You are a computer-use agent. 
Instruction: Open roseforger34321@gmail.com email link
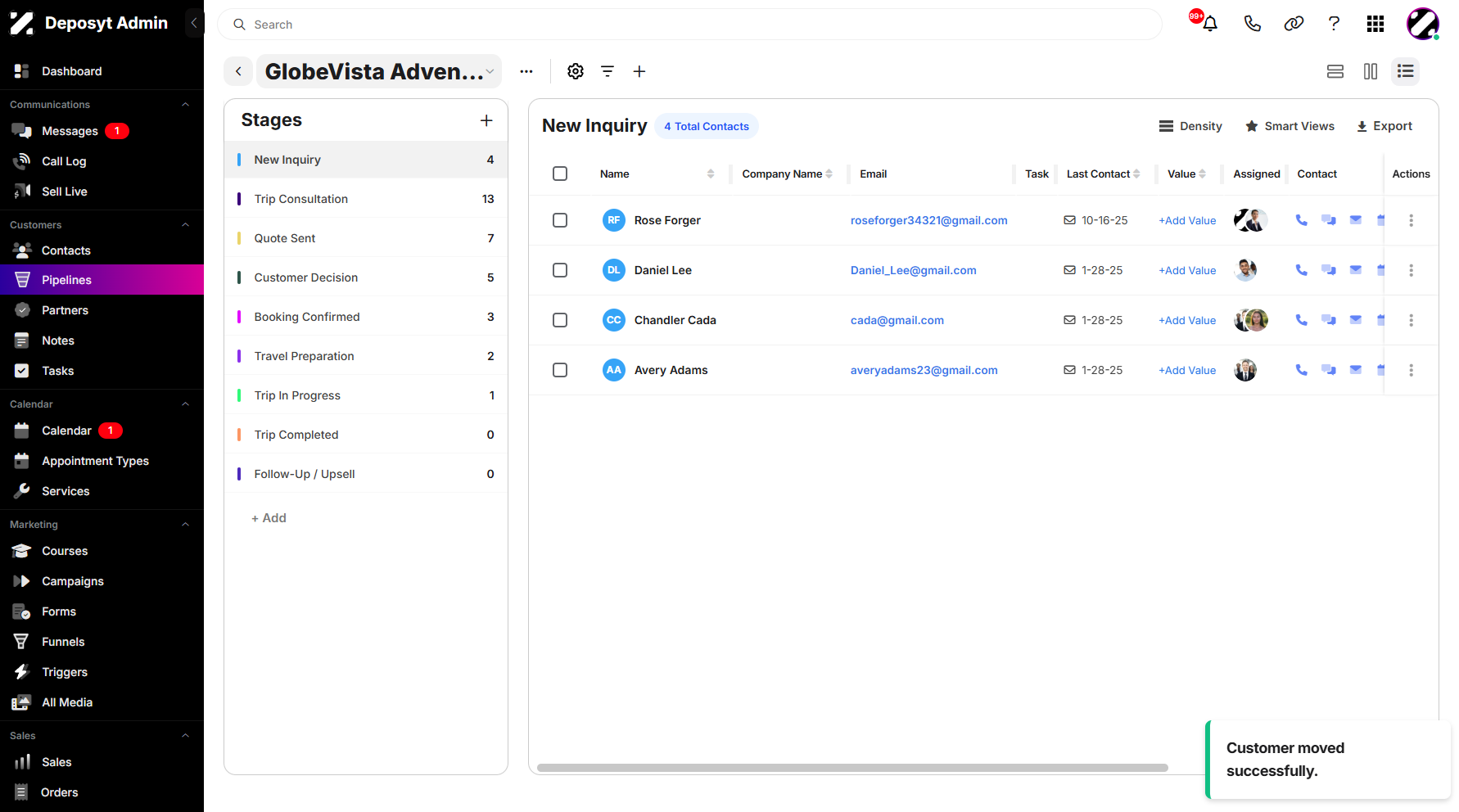928,220
